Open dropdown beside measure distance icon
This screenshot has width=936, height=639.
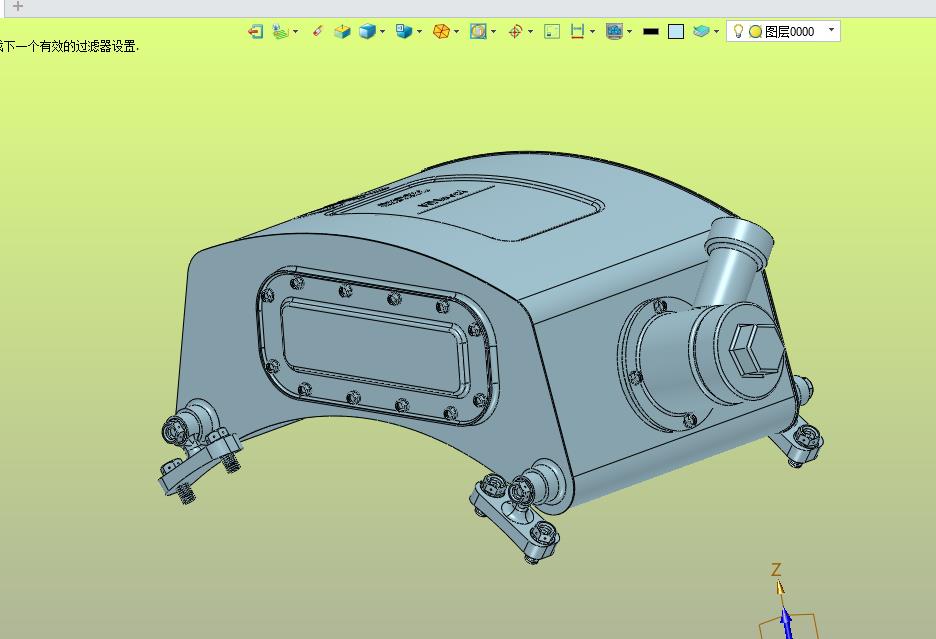(x=592, y=32)
